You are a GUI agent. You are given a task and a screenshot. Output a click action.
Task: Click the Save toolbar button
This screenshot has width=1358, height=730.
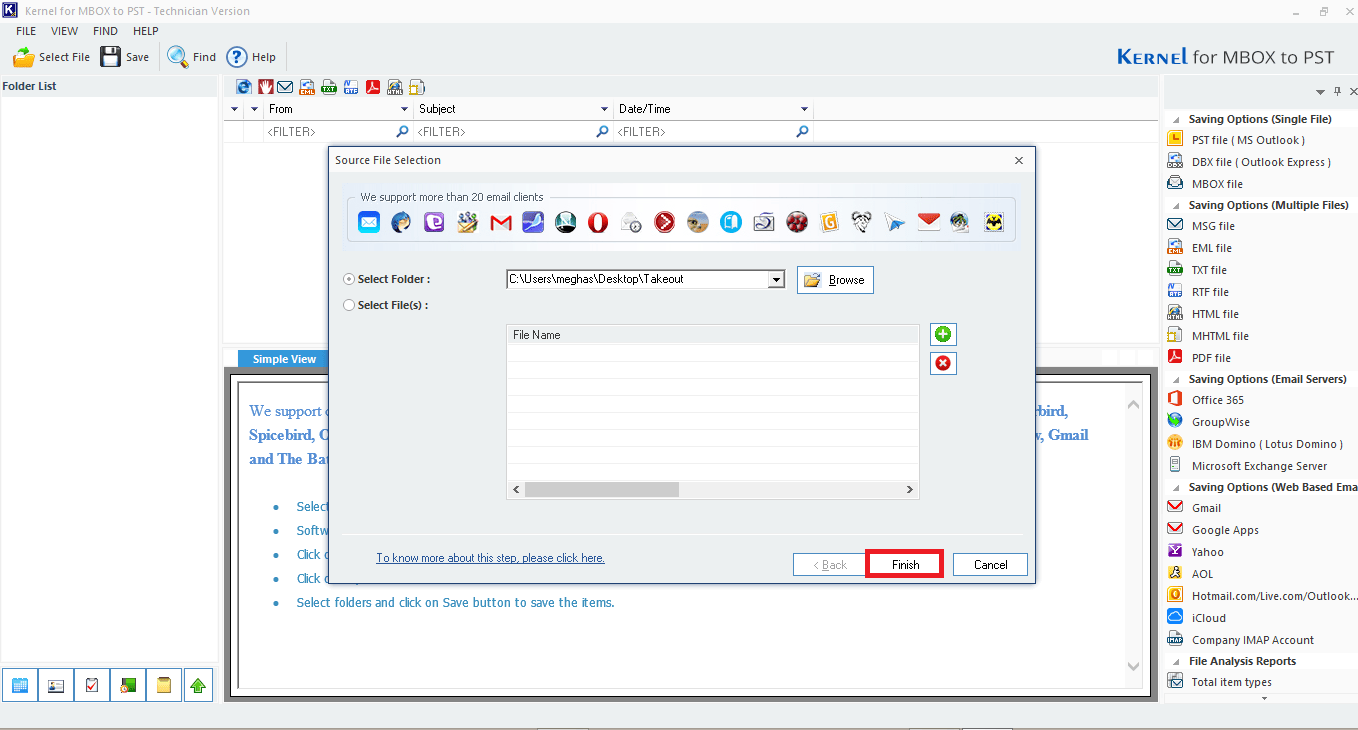125,57
